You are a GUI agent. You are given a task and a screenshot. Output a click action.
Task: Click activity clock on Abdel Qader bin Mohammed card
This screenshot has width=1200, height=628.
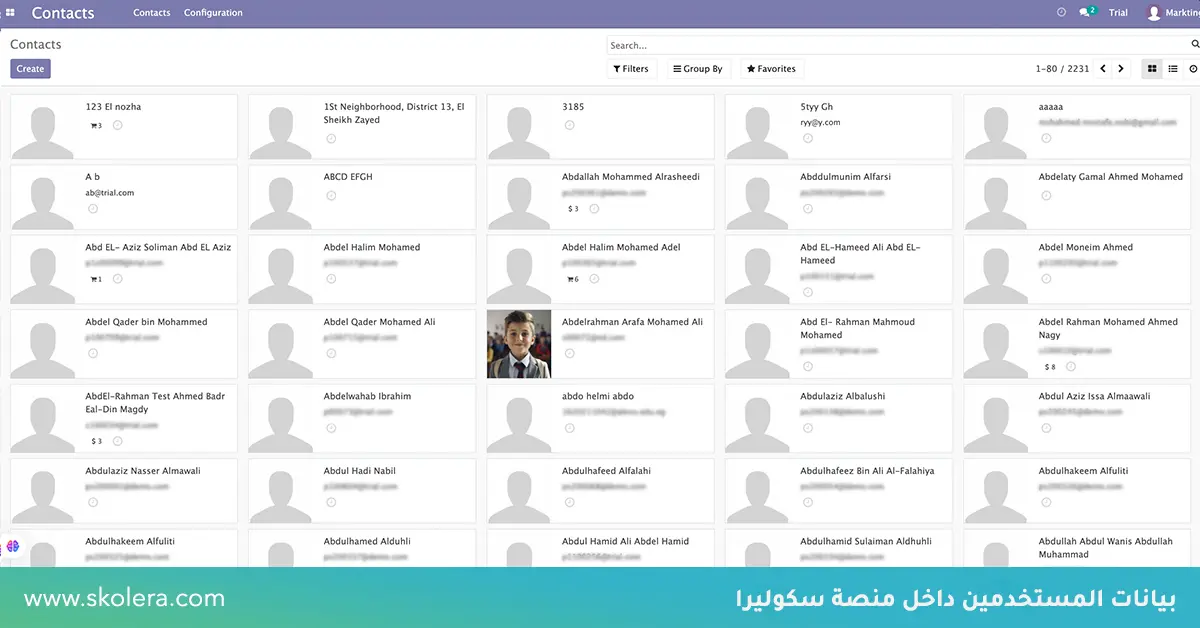[x=92, y=353]
